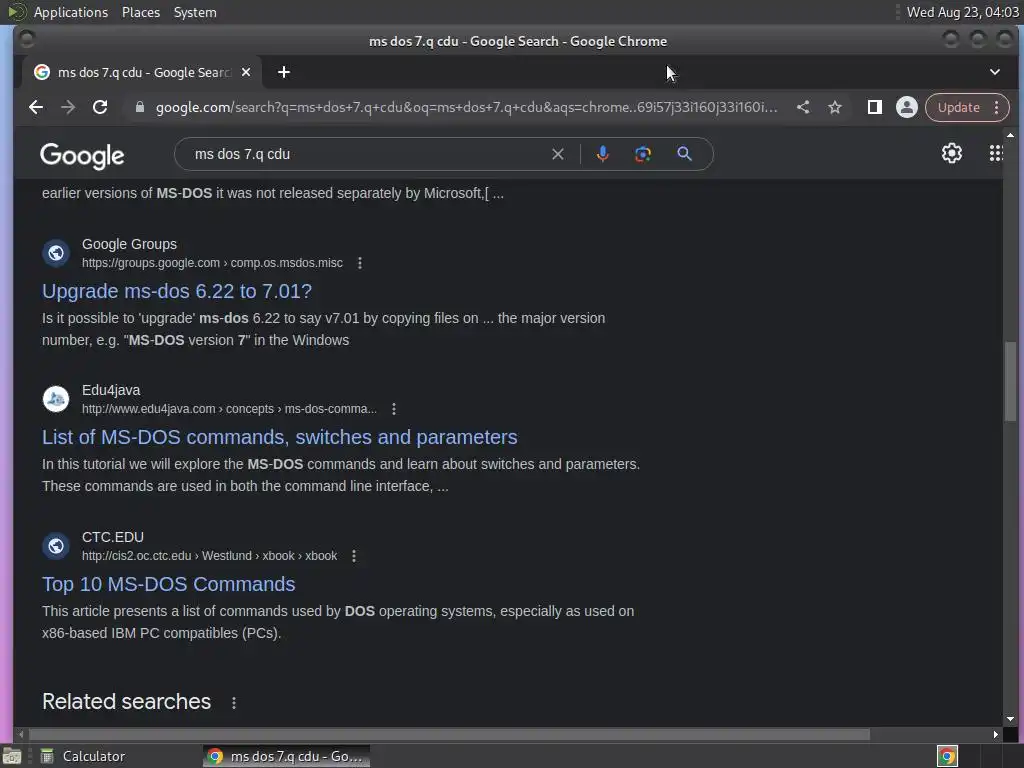Open the Places menu
1024x768 pixels.
pyautogui.click(x=141, y=12)
